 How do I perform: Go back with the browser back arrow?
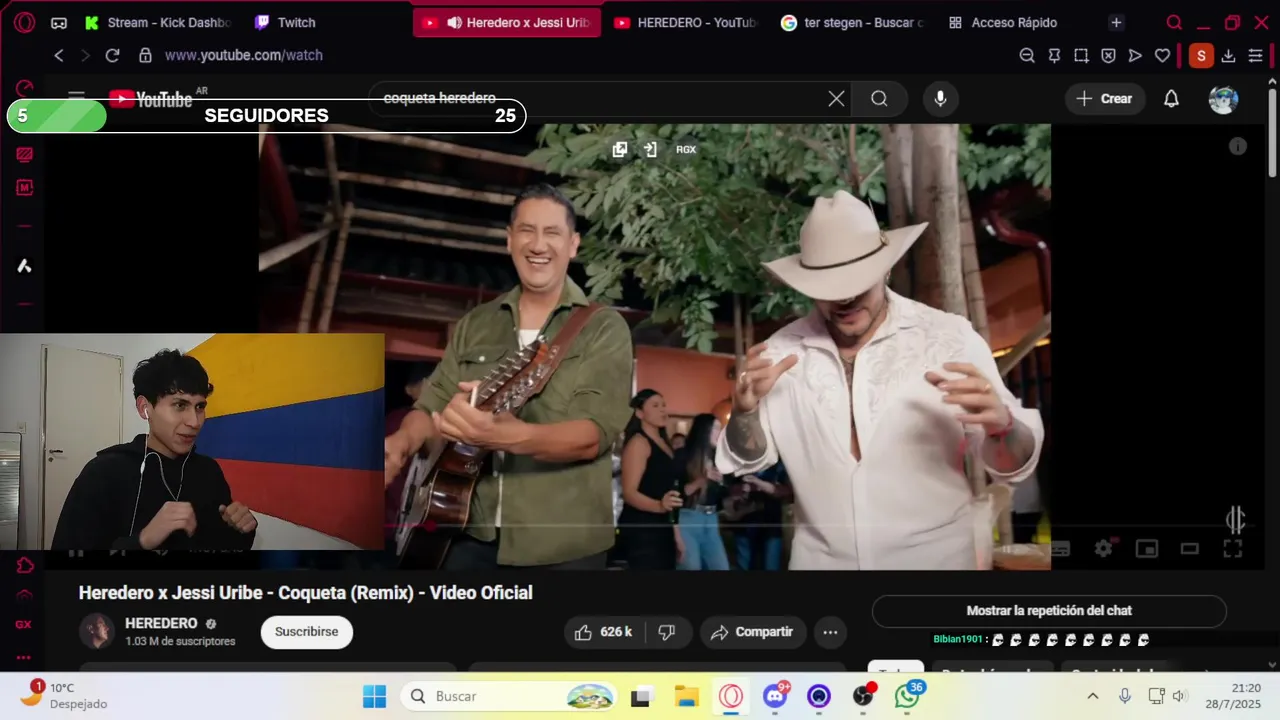point(59,56)
